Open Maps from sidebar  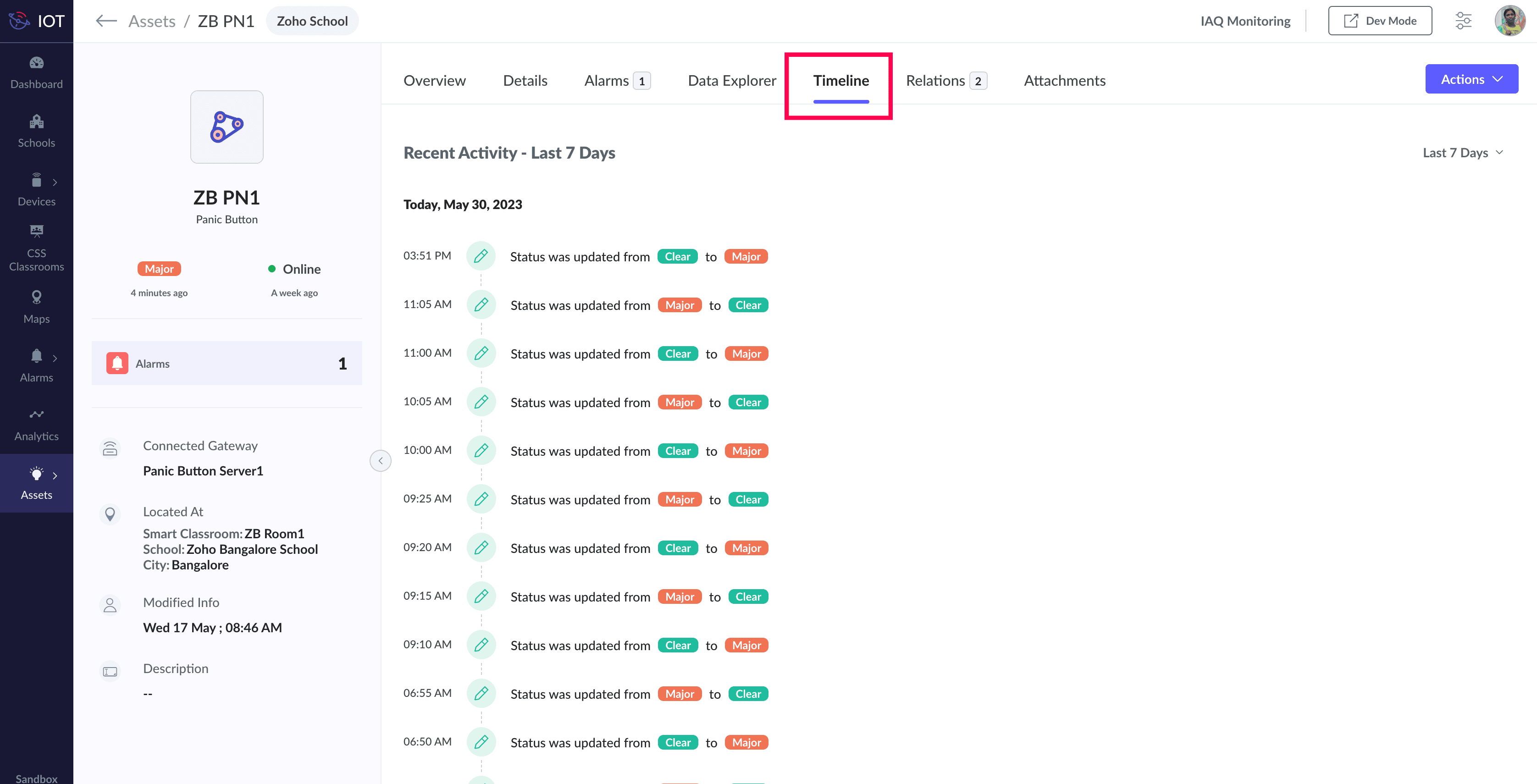point(36,307)
